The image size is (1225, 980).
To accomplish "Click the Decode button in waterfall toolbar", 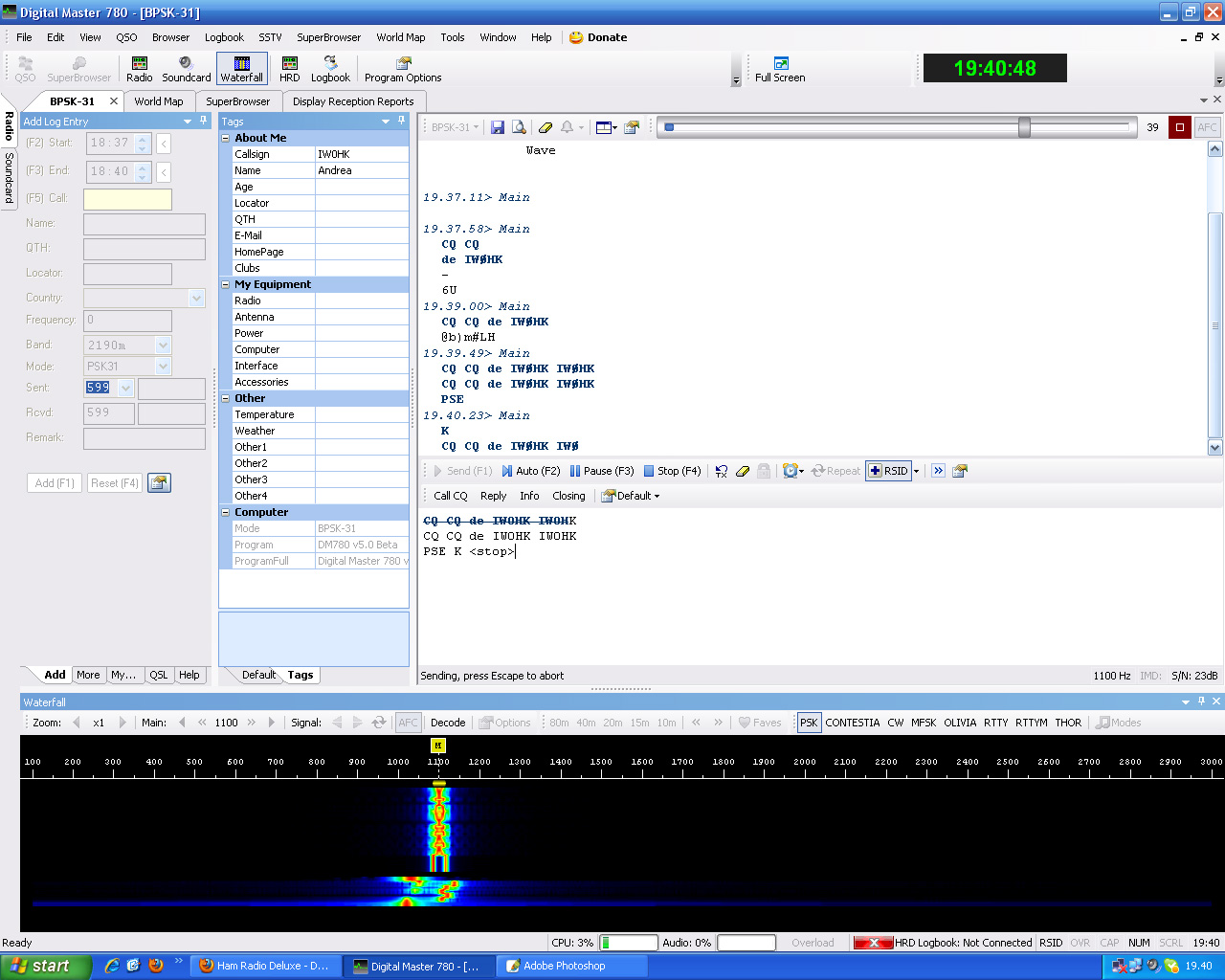I will coord(448,723).
